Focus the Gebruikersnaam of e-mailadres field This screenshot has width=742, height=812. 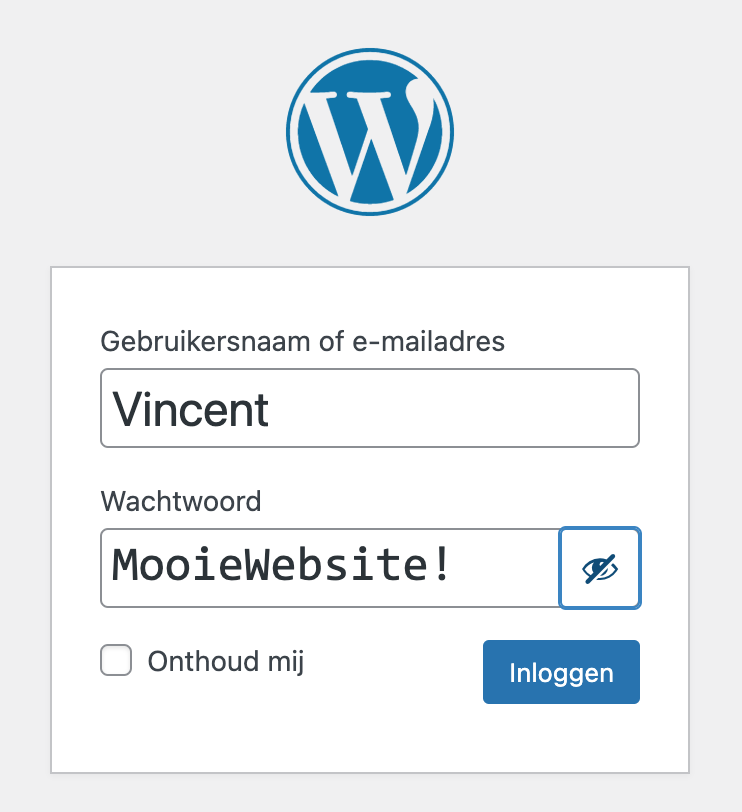(x=370, y=408)
